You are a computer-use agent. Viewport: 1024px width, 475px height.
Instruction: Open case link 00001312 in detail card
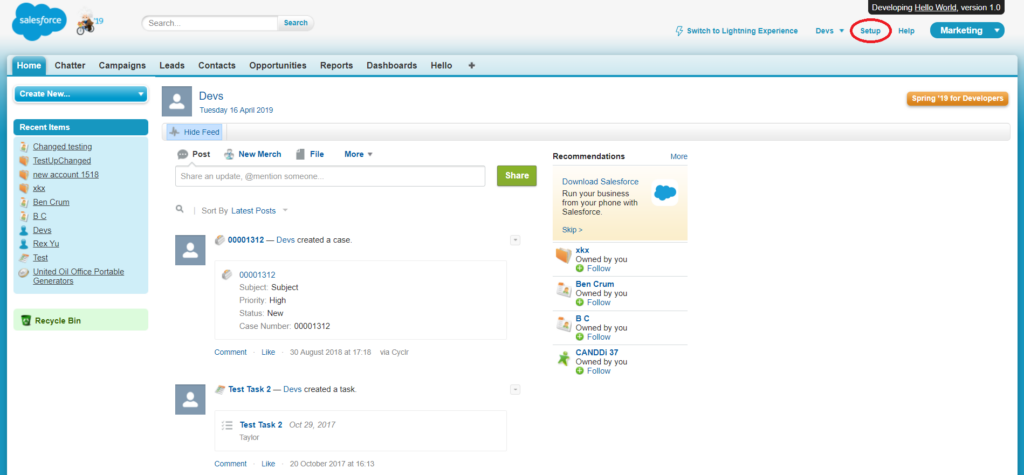coord(257,275)
